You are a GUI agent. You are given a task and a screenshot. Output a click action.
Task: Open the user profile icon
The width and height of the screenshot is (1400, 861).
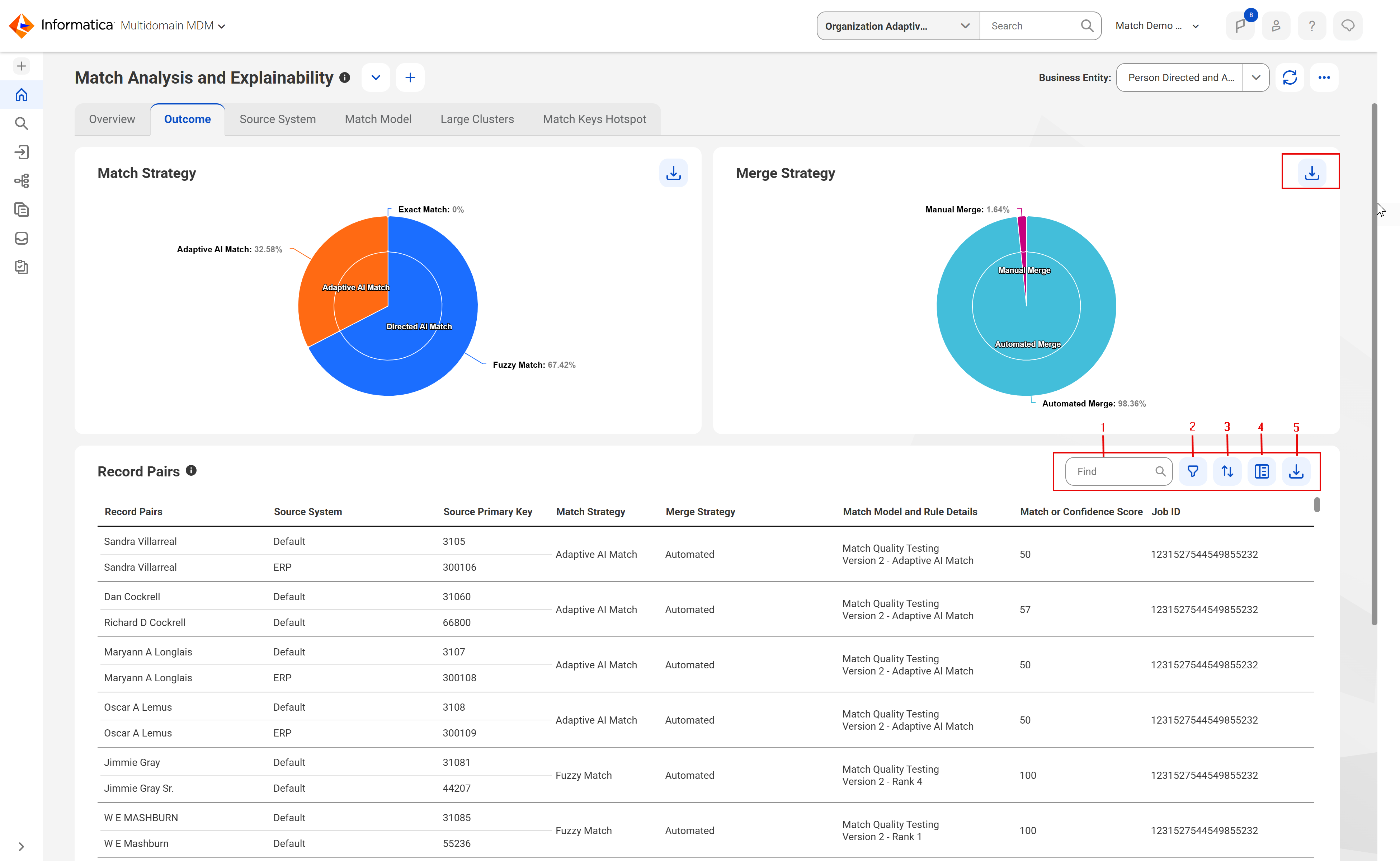coord(1276,25)
